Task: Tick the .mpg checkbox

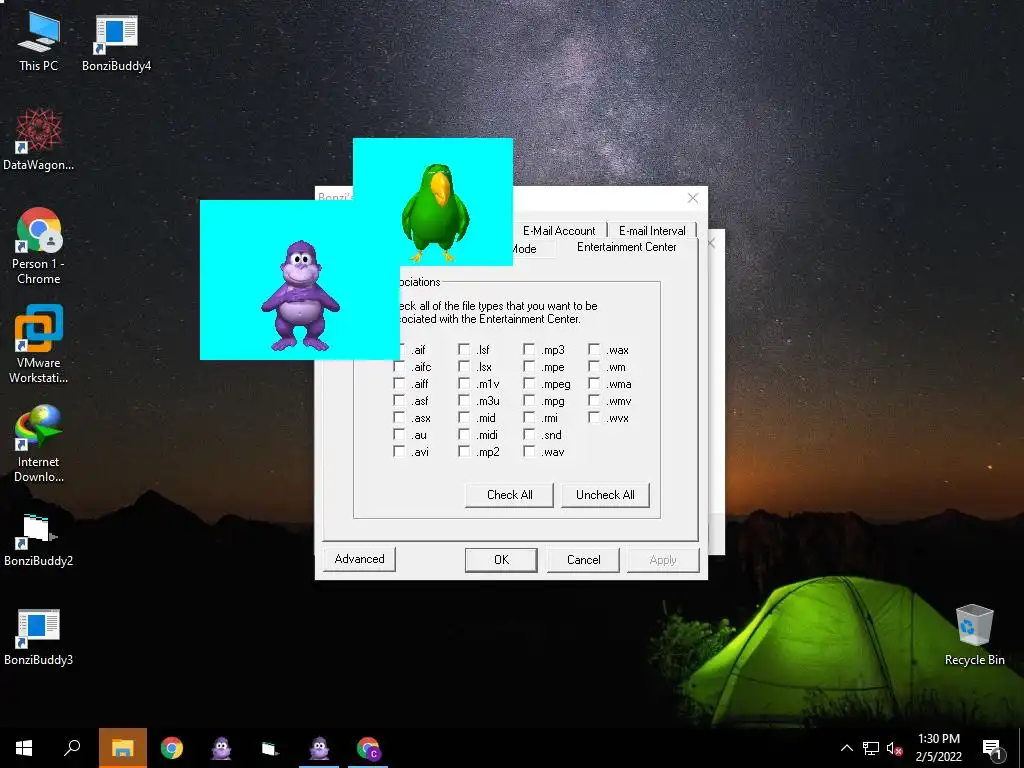Action: (529, 400)
